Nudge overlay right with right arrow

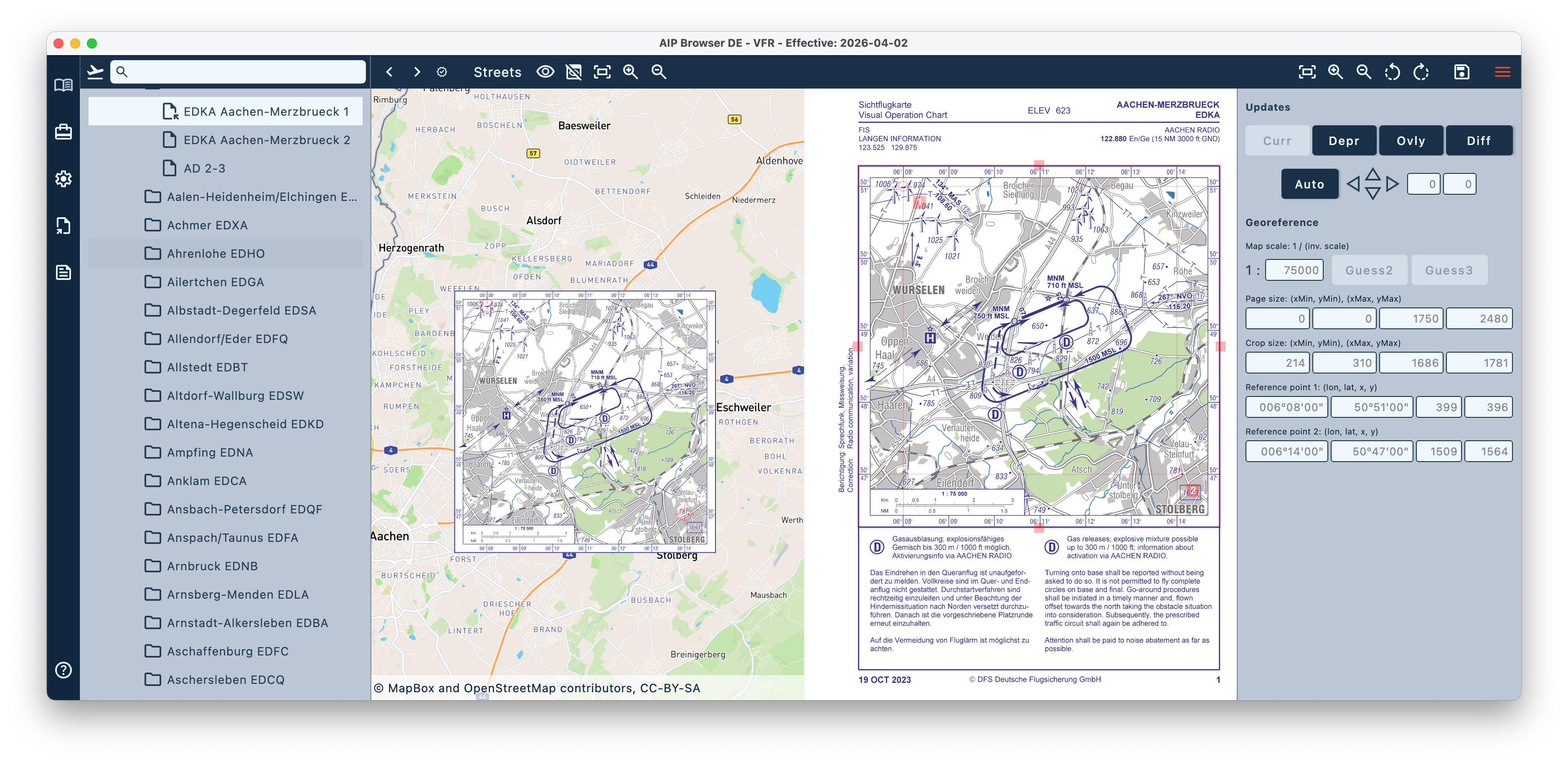tap(1393, 184)
